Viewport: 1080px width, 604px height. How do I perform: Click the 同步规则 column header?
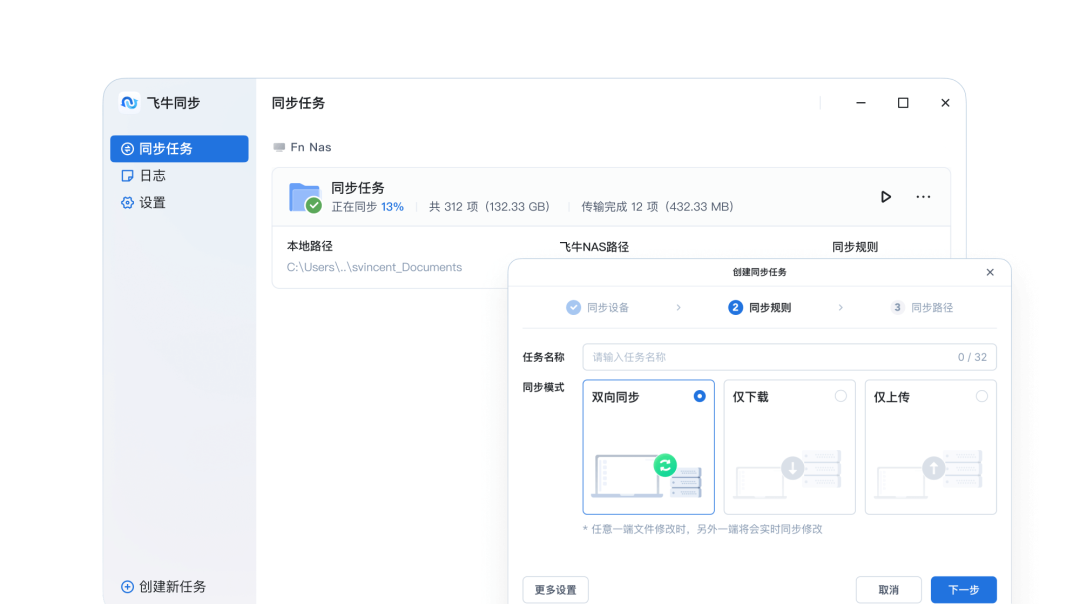click(855, 247)
